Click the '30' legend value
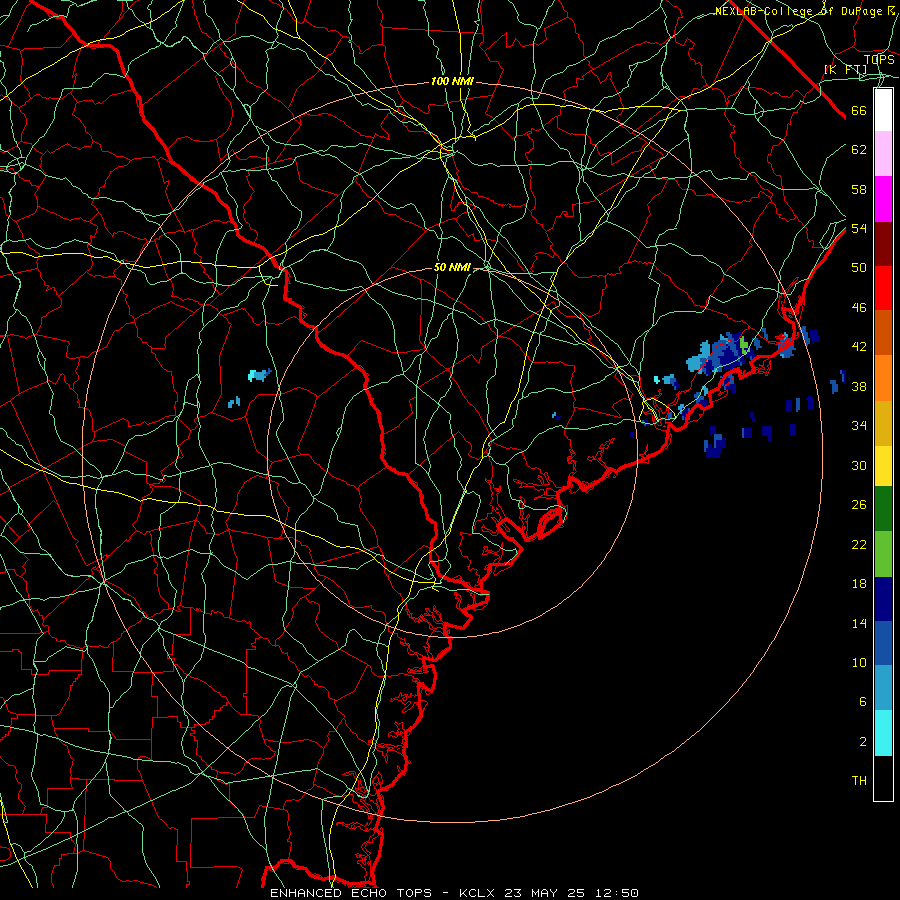The width and height of the screenshot is (900, 900). (x=859, y=465)
